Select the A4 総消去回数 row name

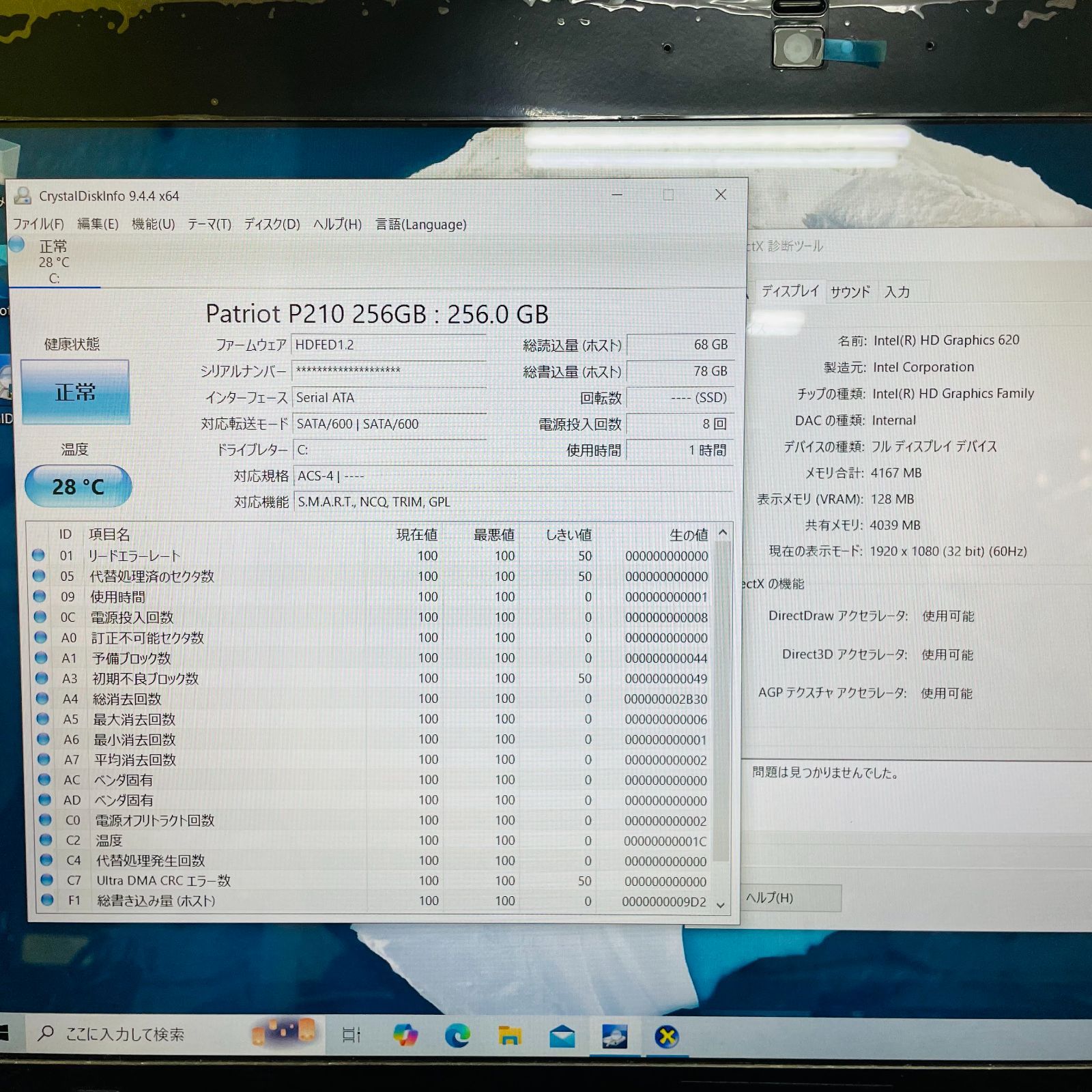click(x=127, y=699)
